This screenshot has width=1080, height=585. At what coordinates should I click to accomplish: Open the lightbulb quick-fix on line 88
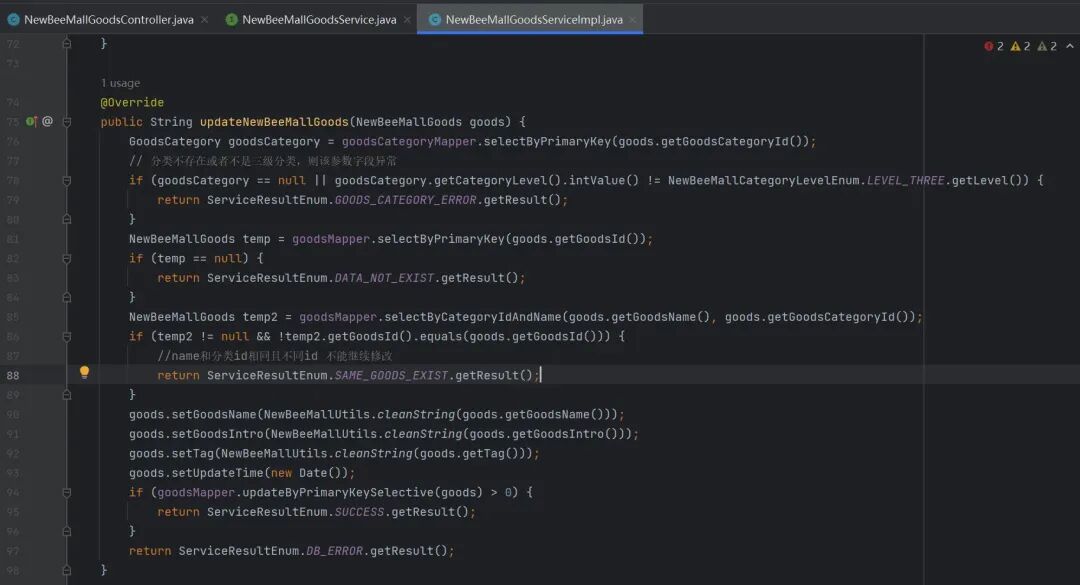pos(84,373)
